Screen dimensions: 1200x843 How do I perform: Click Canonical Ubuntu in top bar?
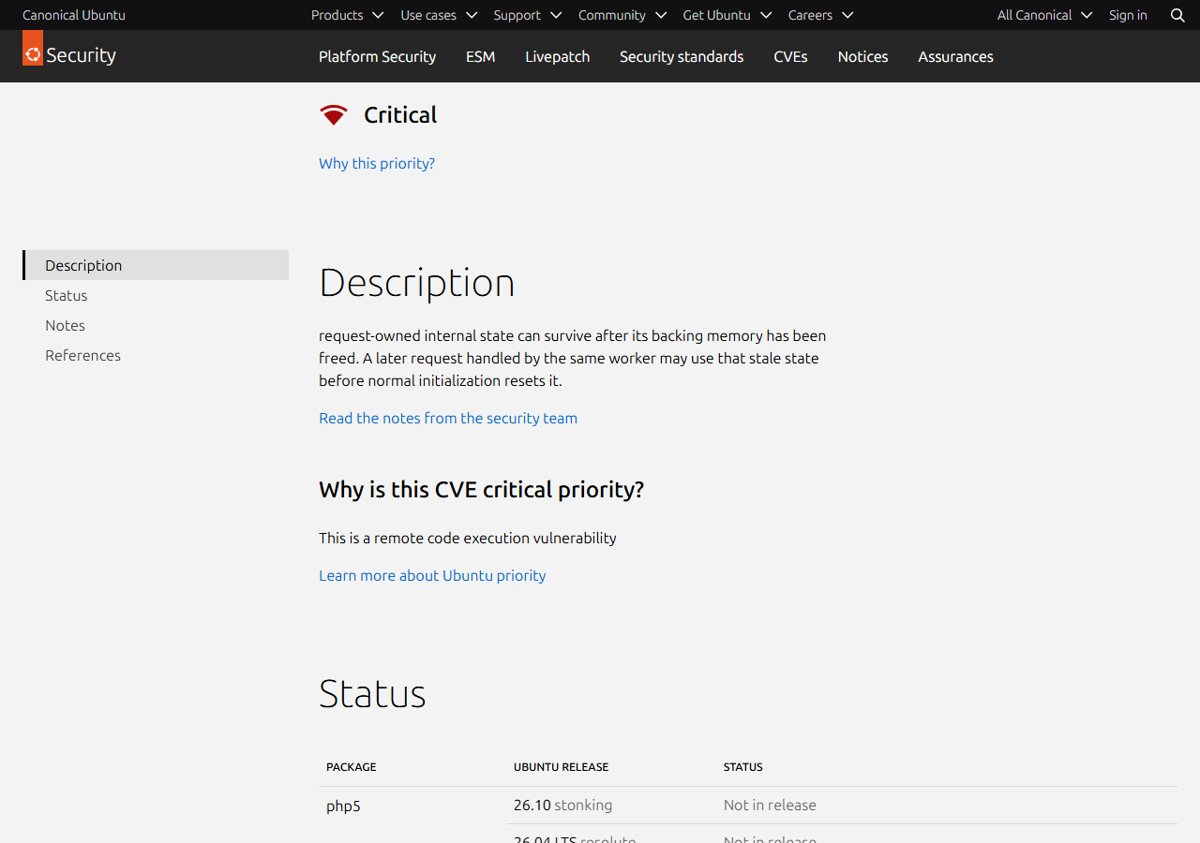[x=74, y=15]
